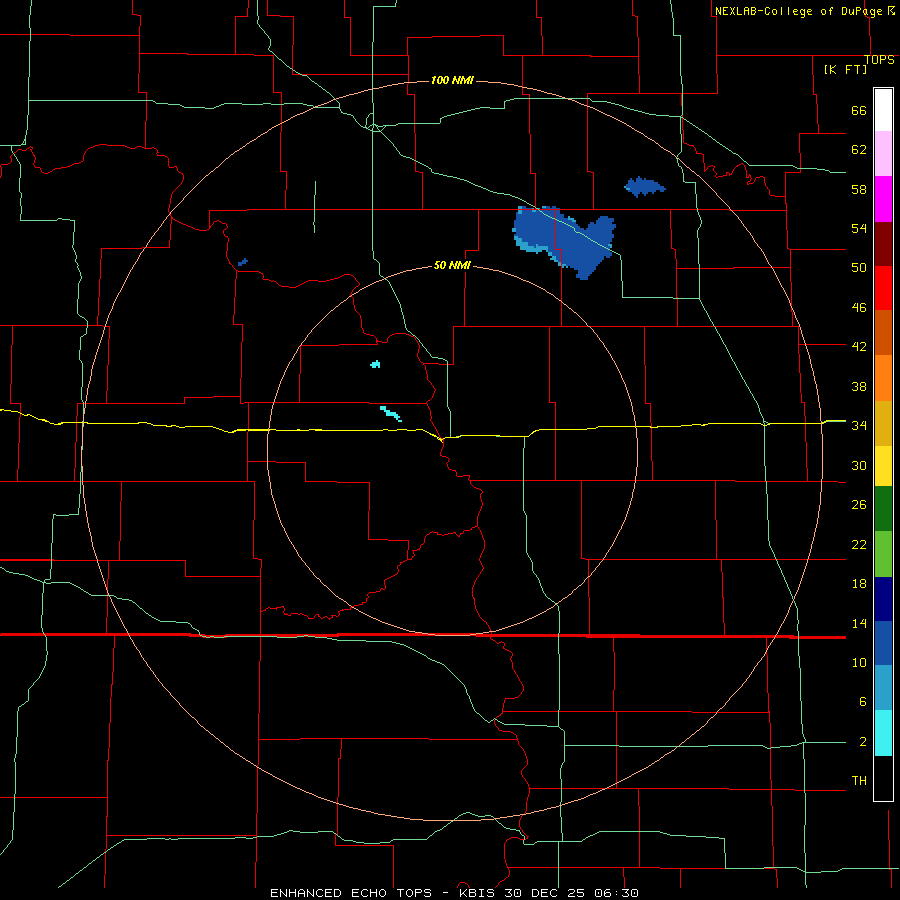
Task: Select the light steel-blue legend swatch
Action: pyautogui.click(x=883, y=688)
